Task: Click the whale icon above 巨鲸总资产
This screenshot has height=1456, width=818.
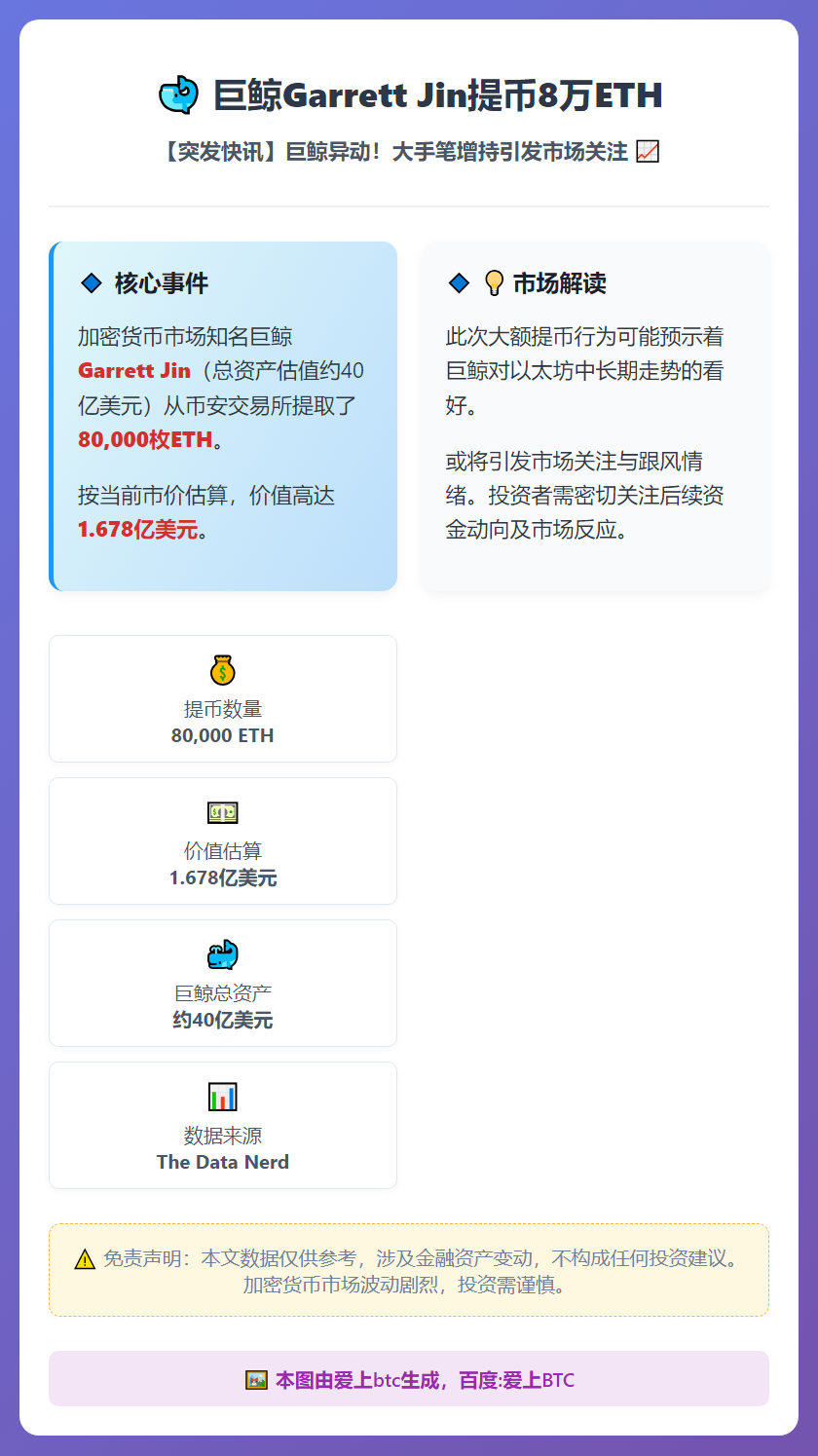Action: coord(223,954)
